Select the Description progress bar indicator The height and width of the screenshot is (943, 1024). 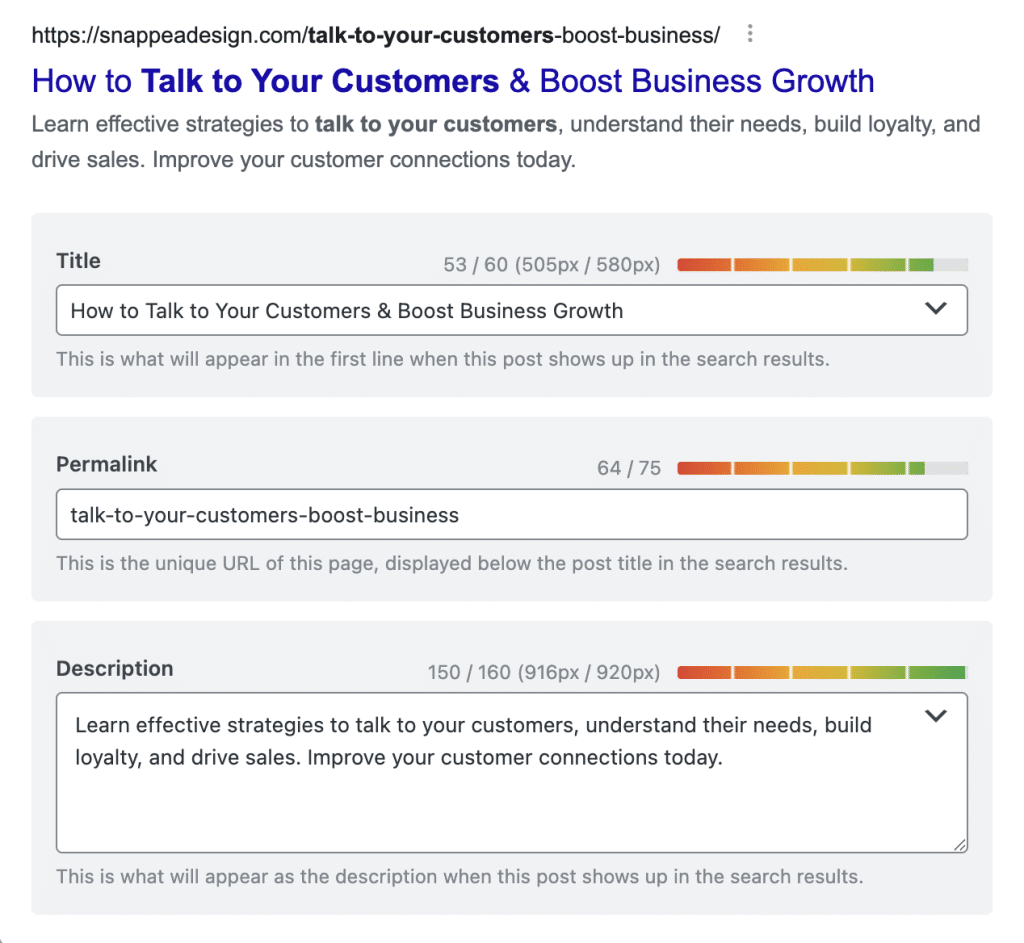[x=822, y=672]
